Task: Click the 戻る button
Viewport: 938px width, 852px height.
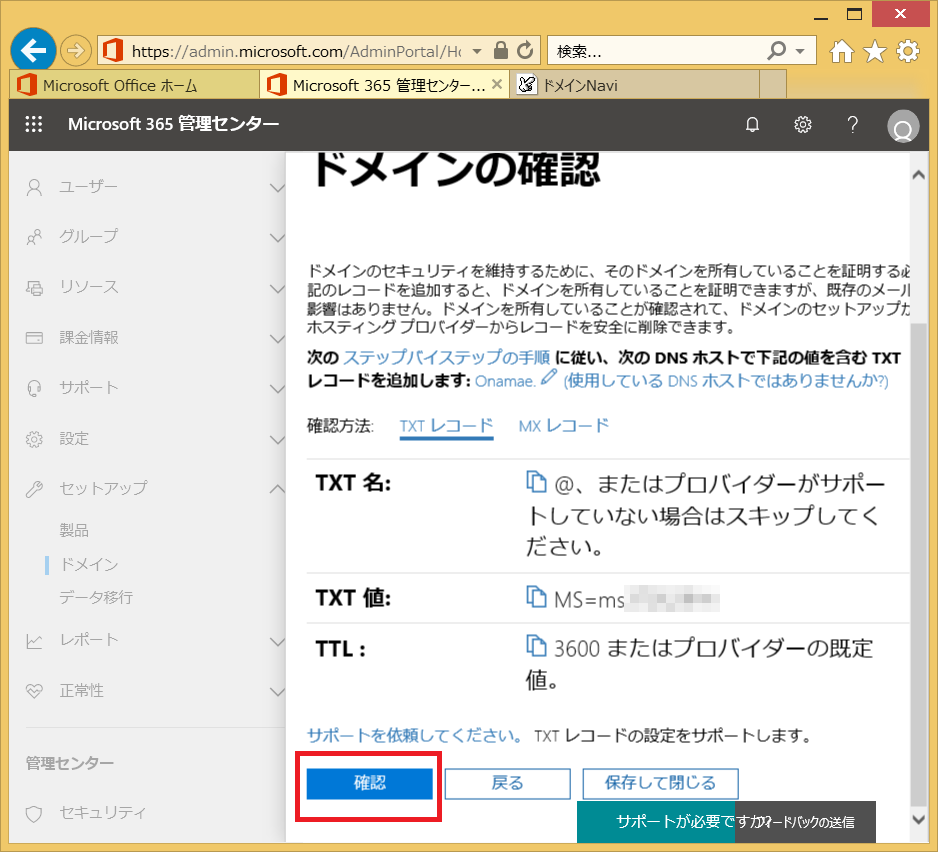Action: 507,783
